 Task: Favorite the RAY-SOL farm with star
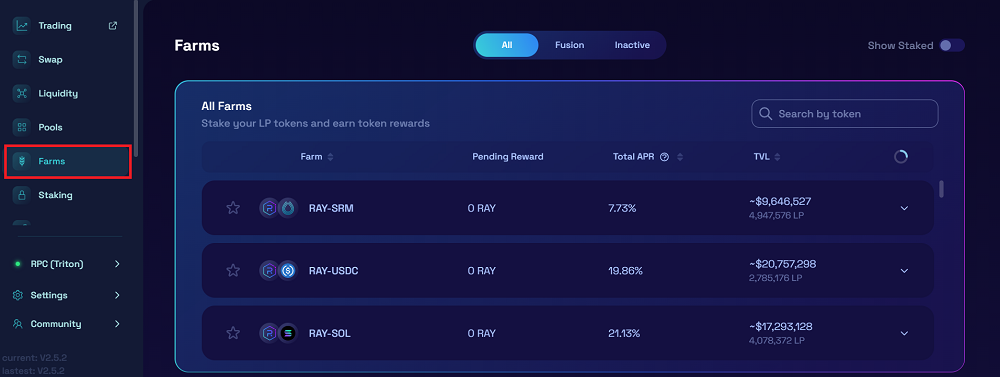click(x=233, y=333)
